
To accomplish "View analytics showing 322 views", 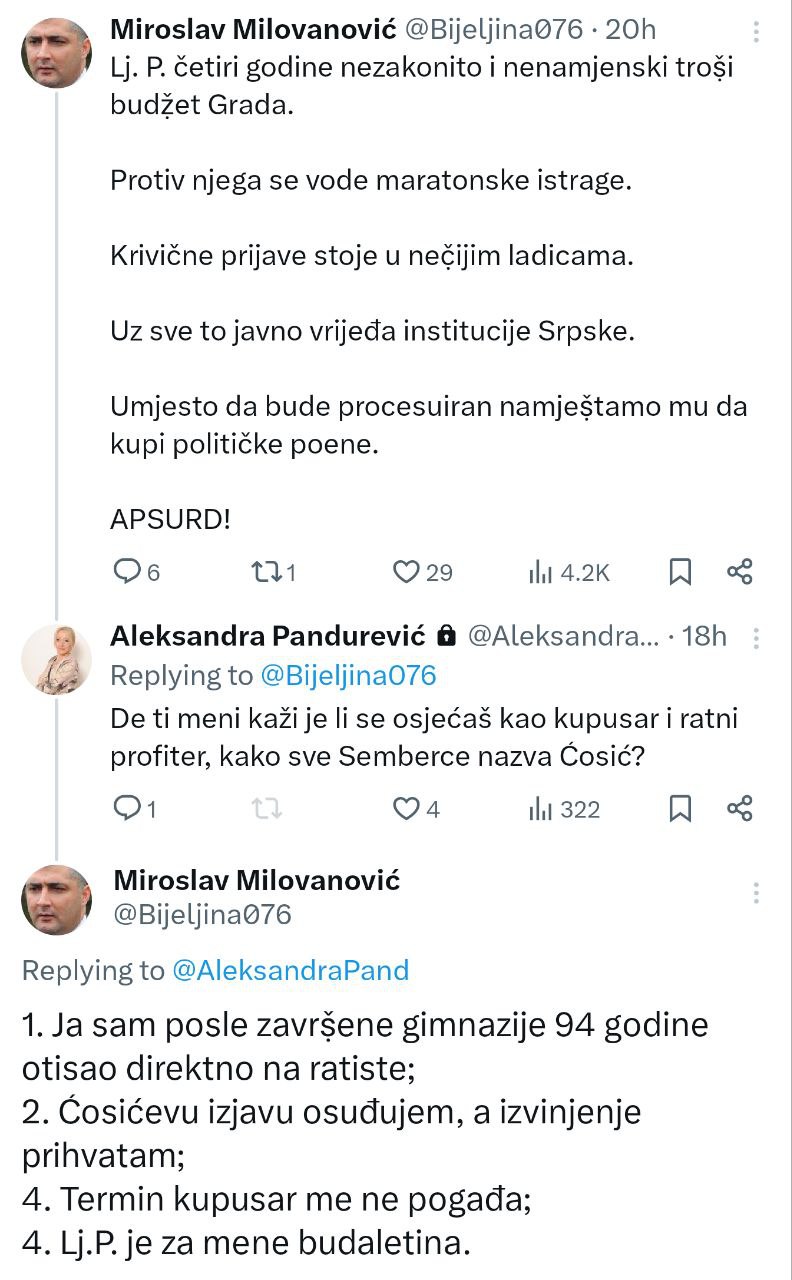I will tap(541, 808).
